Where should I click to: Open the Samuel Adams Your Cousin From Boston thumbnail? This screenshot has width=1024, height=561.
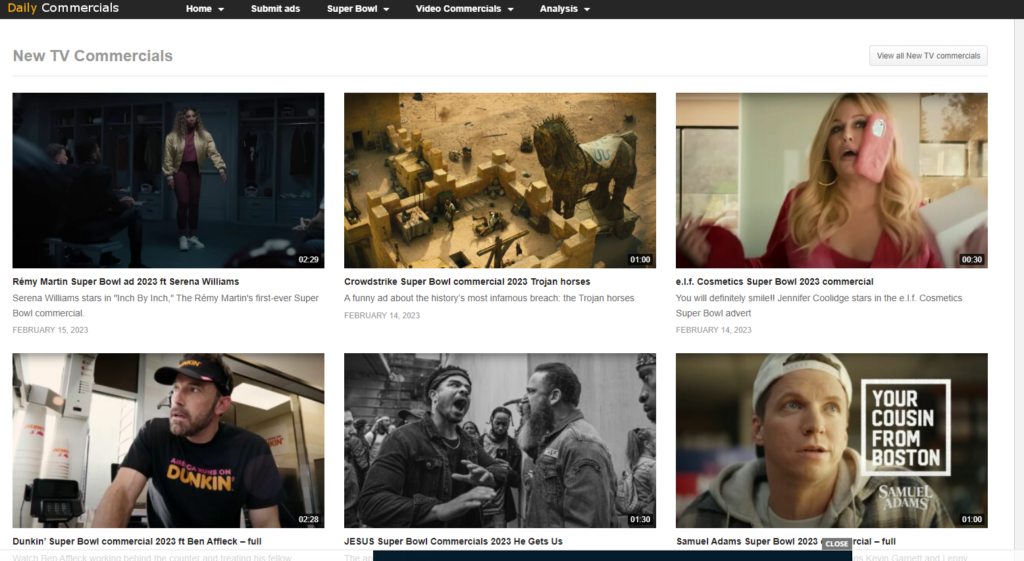click(x=831, y=440)
